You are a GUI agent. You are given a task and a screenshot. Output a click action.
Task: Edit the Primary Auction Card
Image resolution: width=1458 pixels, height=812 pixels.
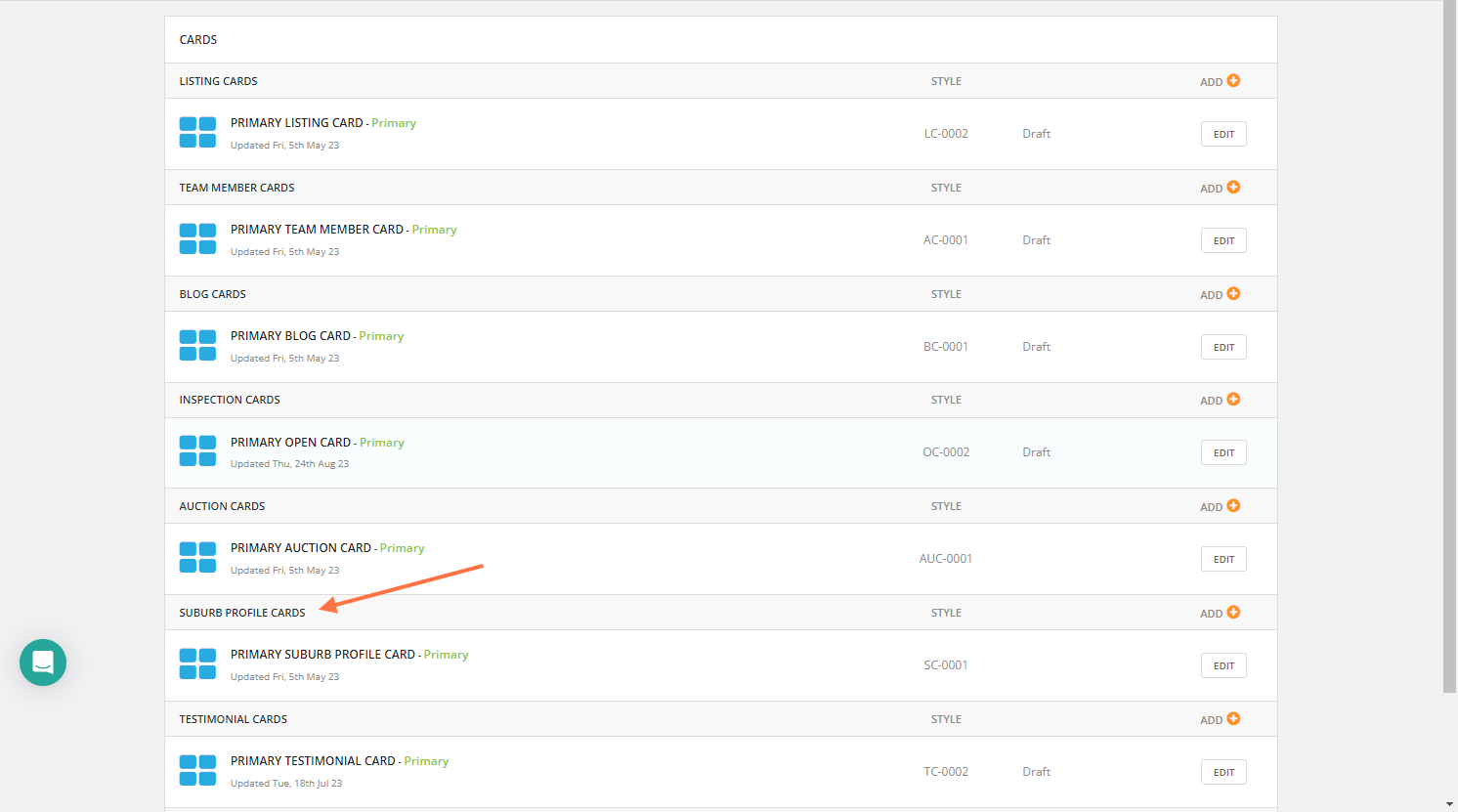coord(1223,559)
